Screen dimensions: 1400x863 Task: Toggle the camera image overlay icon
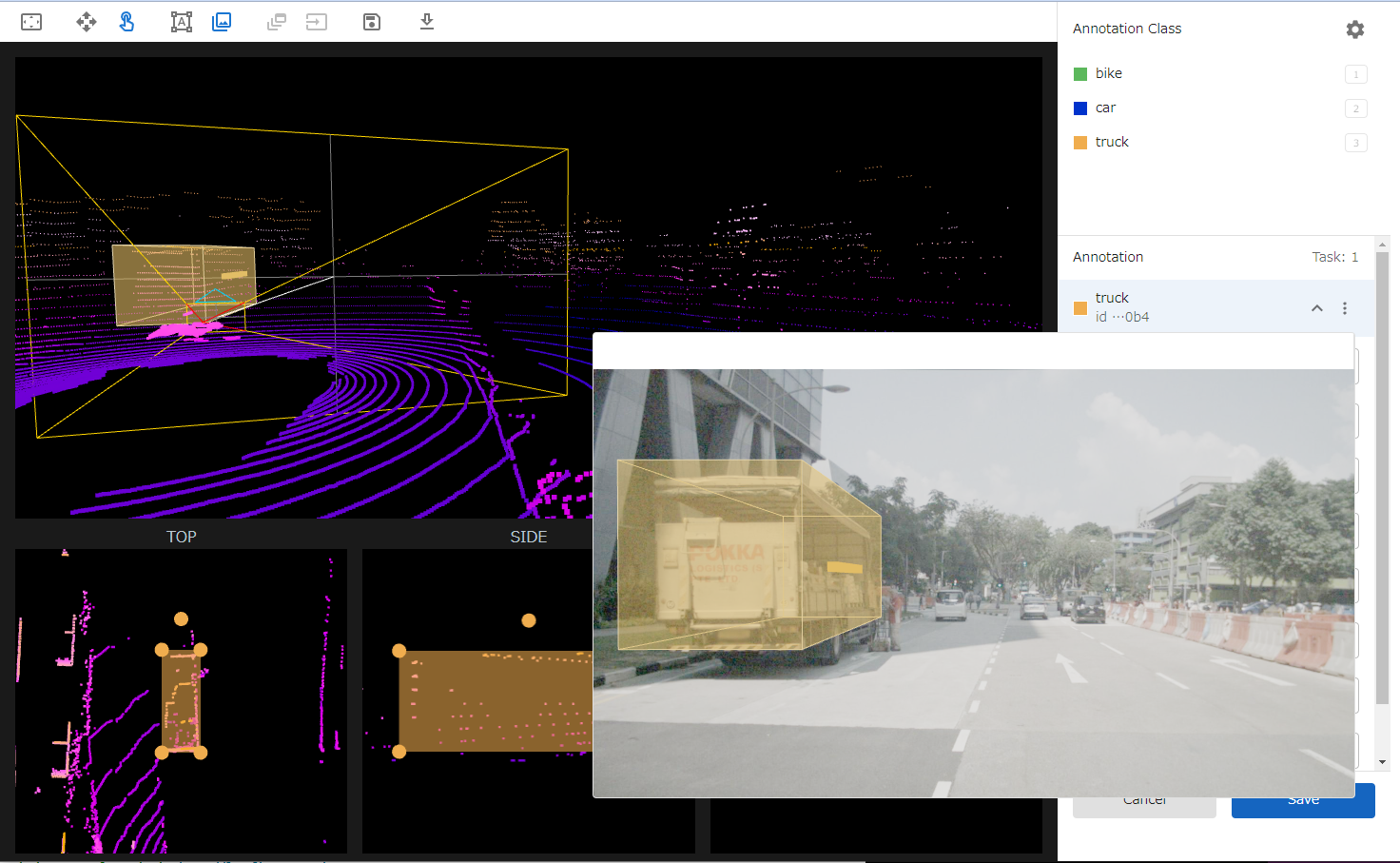click(222, 22)
